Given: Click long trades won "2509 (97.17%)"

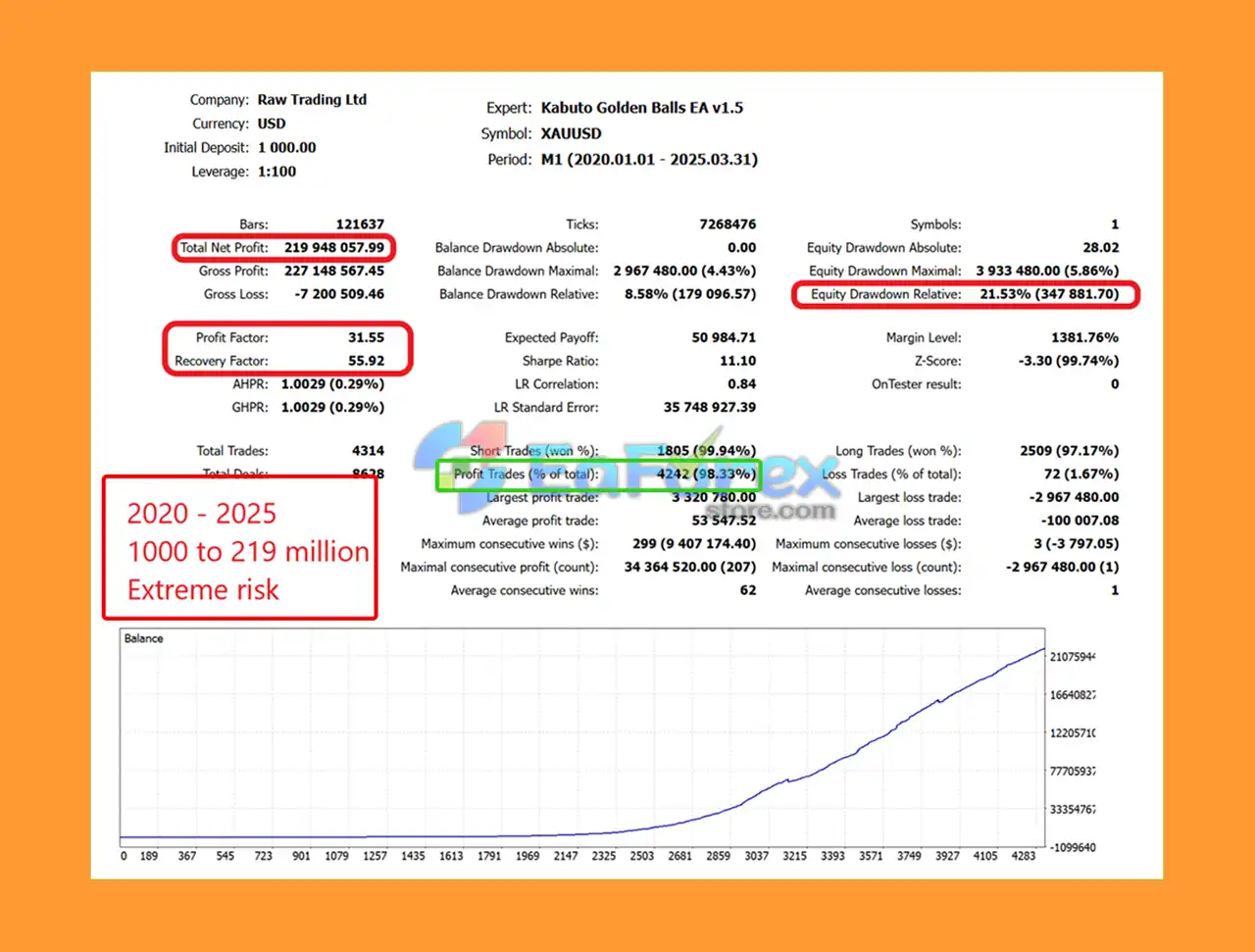Looking at the screenshot, I should [x=1069, y=451].
